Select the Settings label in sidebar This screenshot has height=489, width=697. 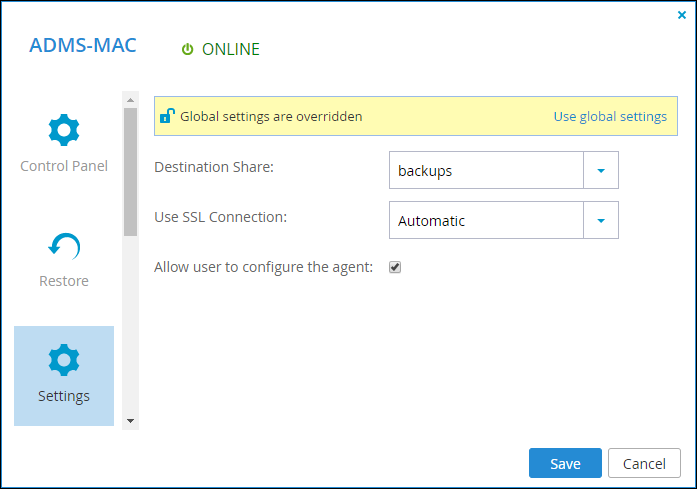tap(64, 396)
